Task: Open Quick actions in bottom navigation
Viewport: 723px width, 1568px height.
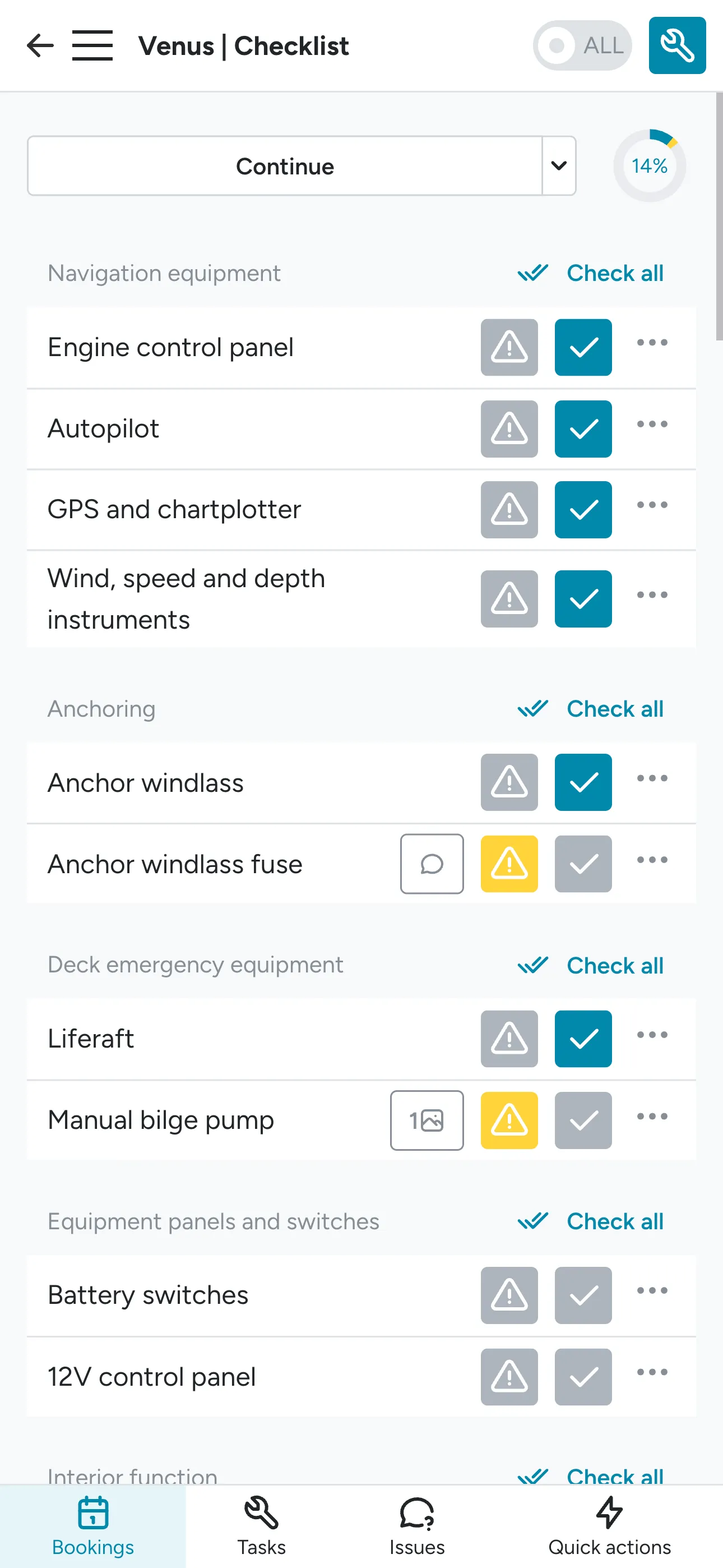Action: pos(609,1528)
